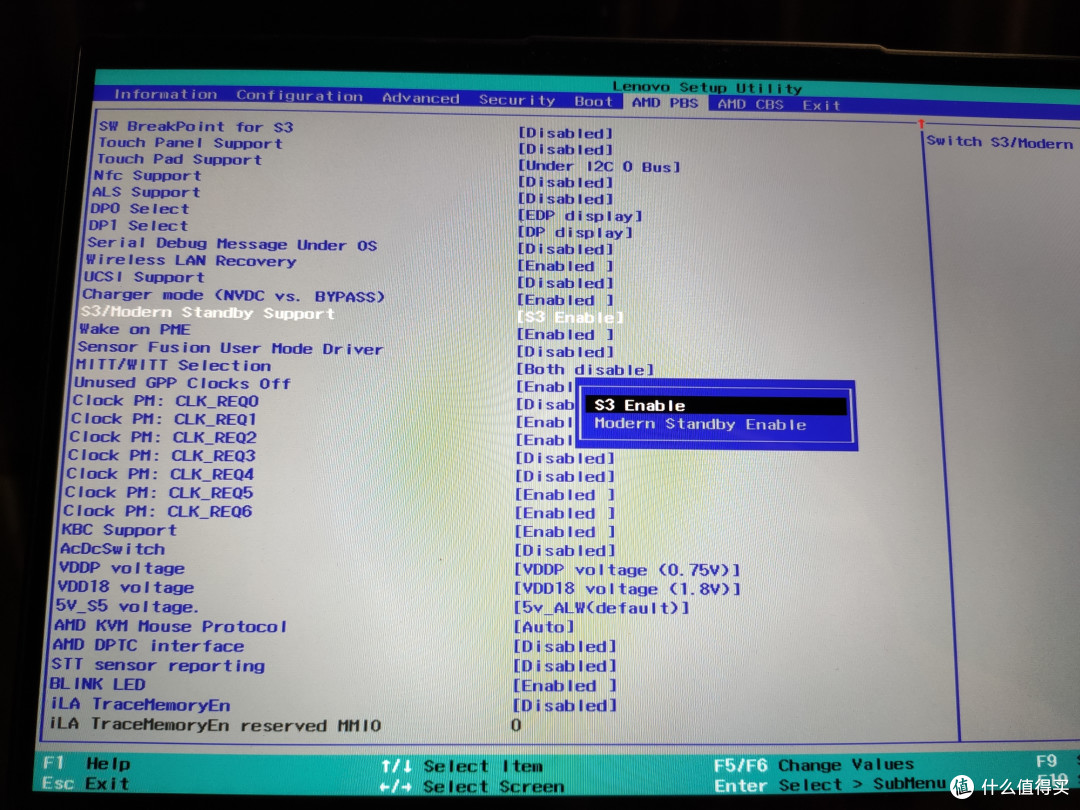
Task: Toggle Clock PM: CLK_REQ4 Disabled value
Action: click(x=565, y=477)
